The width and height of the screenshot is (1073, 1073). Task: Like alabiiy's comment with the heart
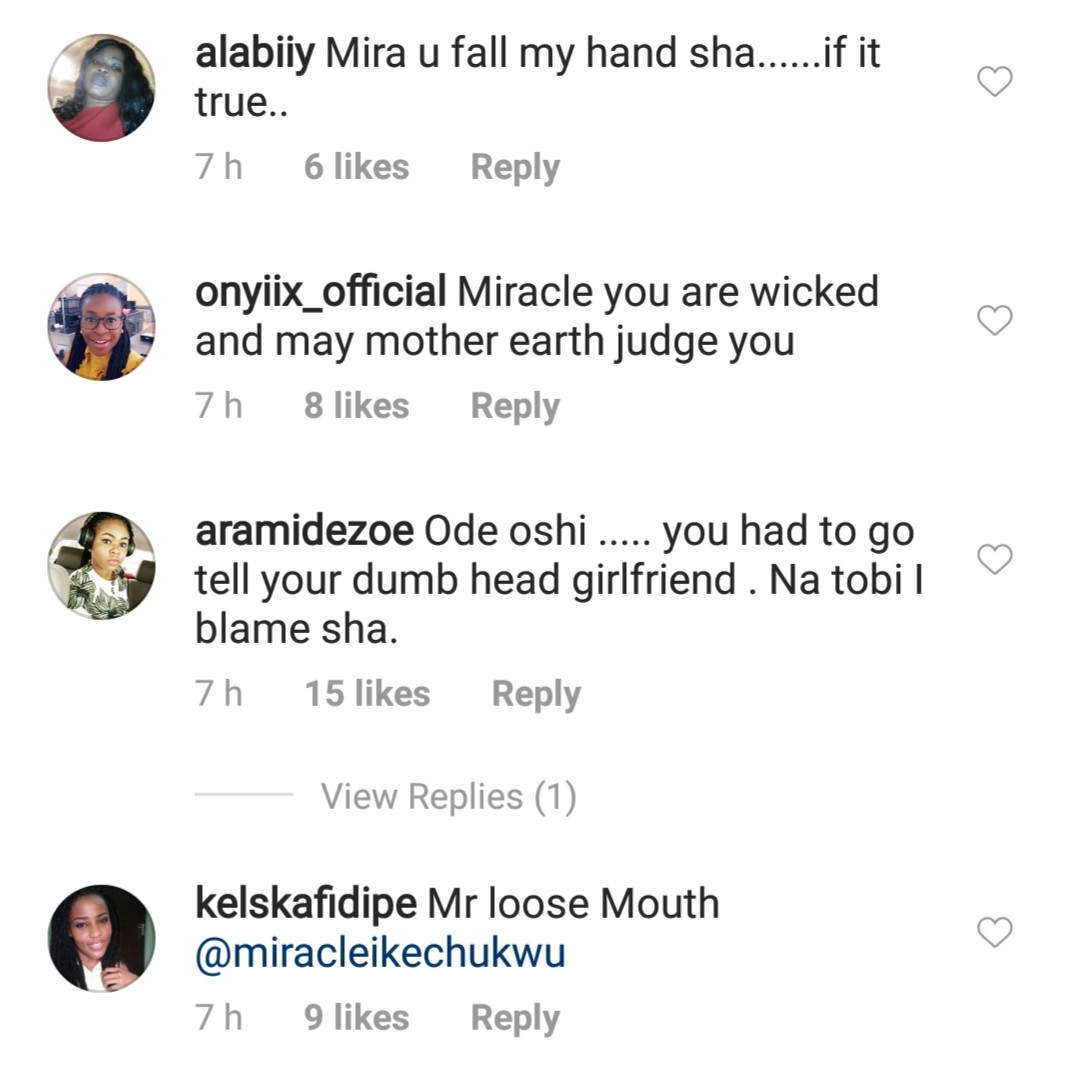(994, 81)
